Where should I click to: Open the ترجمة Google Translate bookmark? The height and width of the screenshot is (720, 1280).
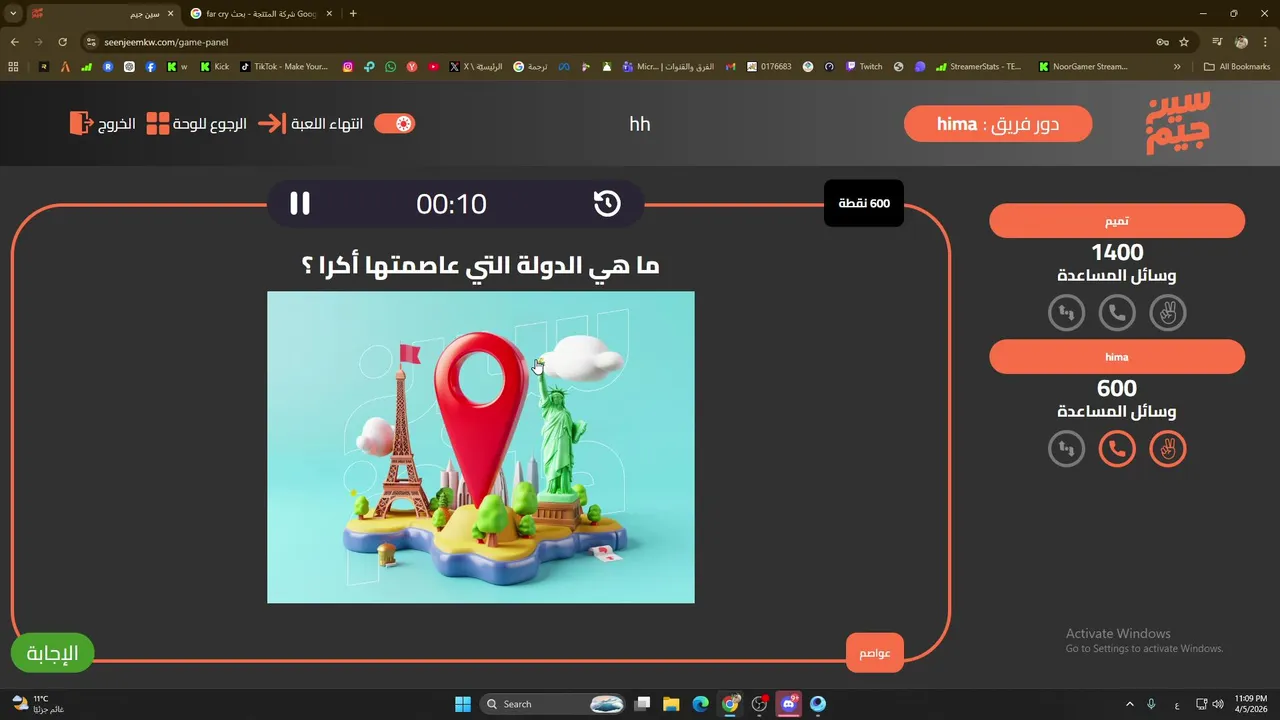click(531, 67)
